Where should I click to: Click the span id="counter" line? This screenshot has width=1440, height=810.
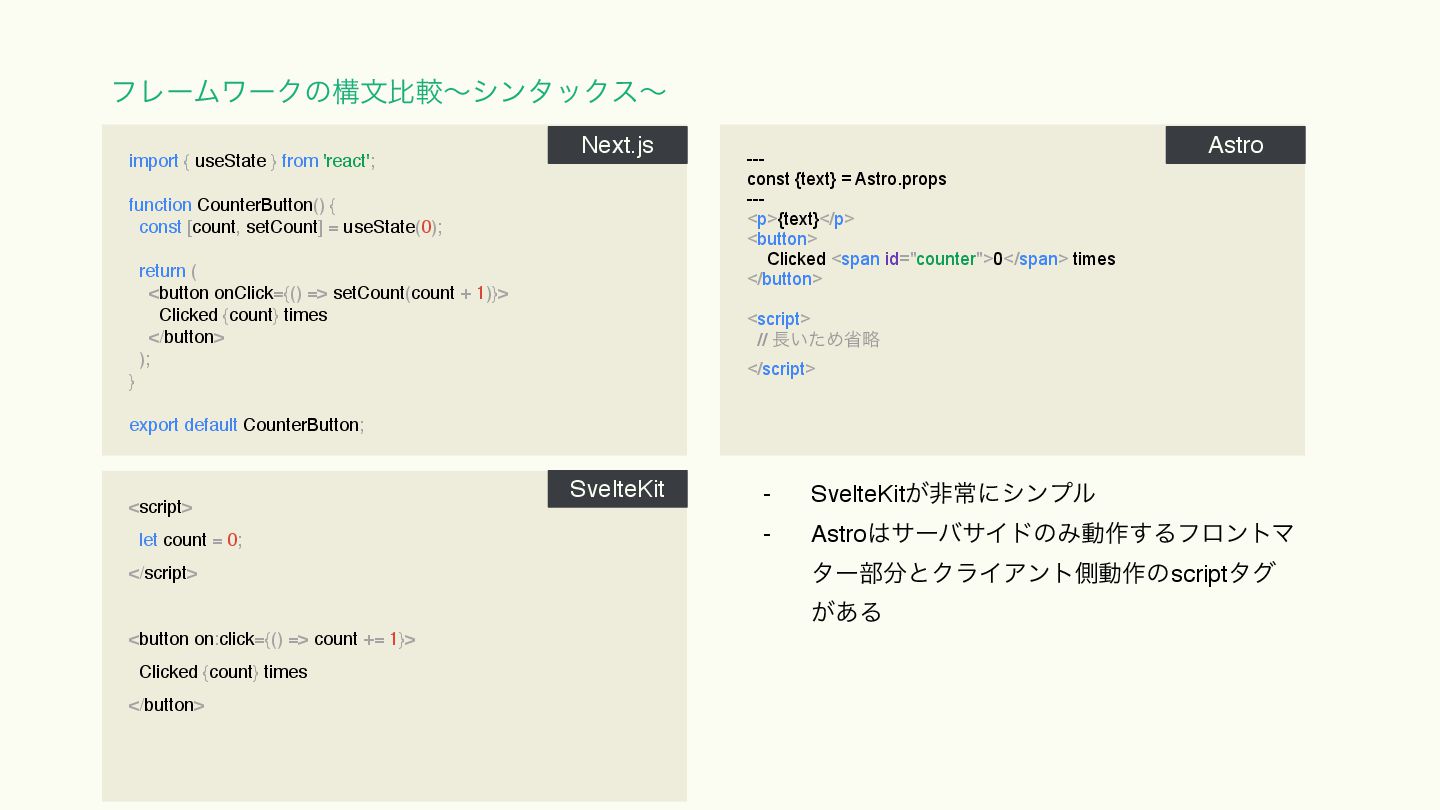[x=940, y=259]
